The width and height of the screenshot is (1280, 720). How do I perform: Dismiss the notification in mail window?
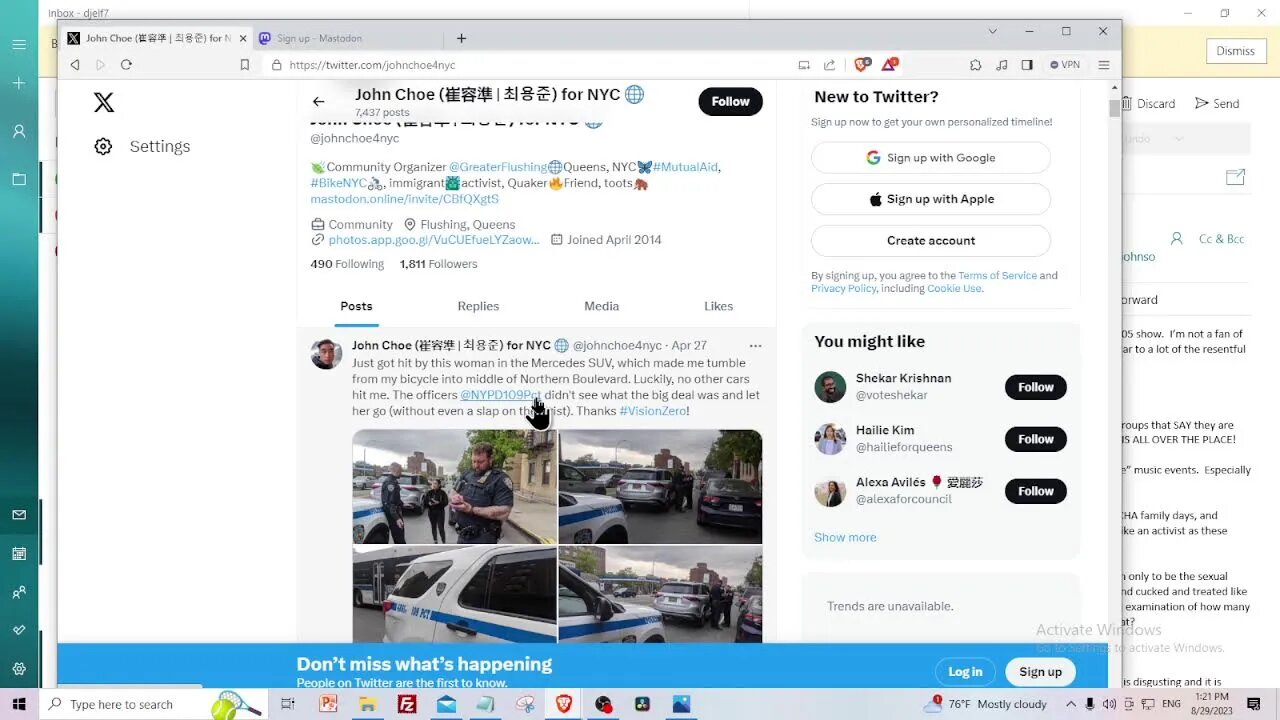coord(1235,51)
